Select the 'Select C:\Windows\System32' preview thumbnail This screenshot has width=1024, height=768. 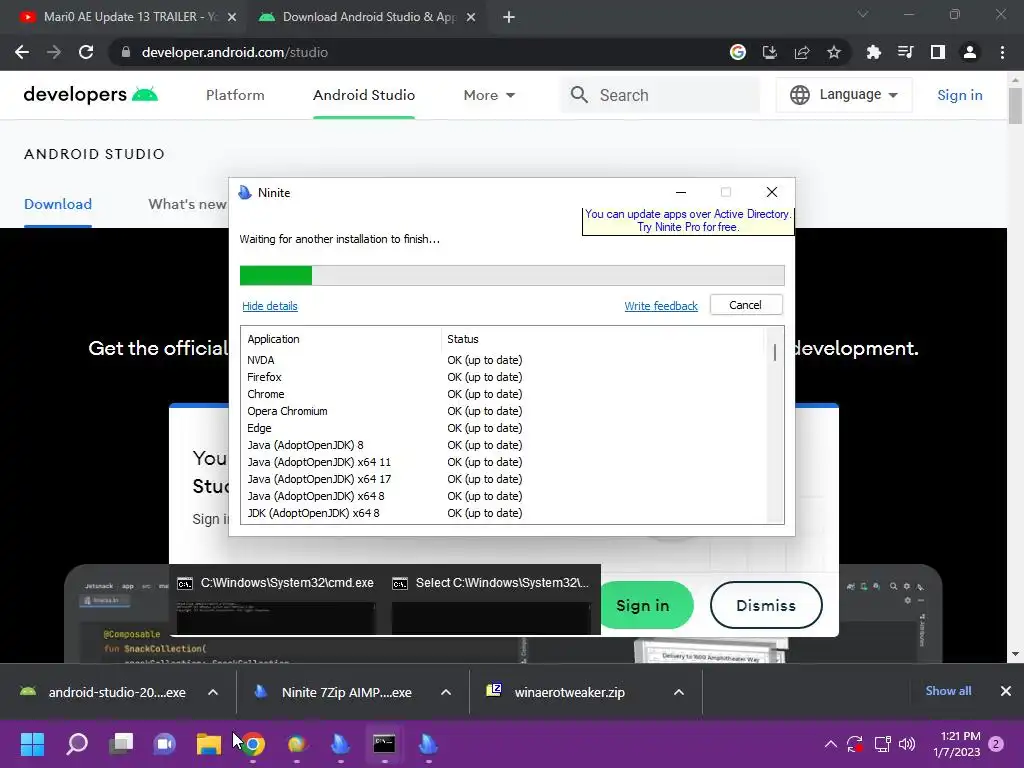[x=492, y=600]
